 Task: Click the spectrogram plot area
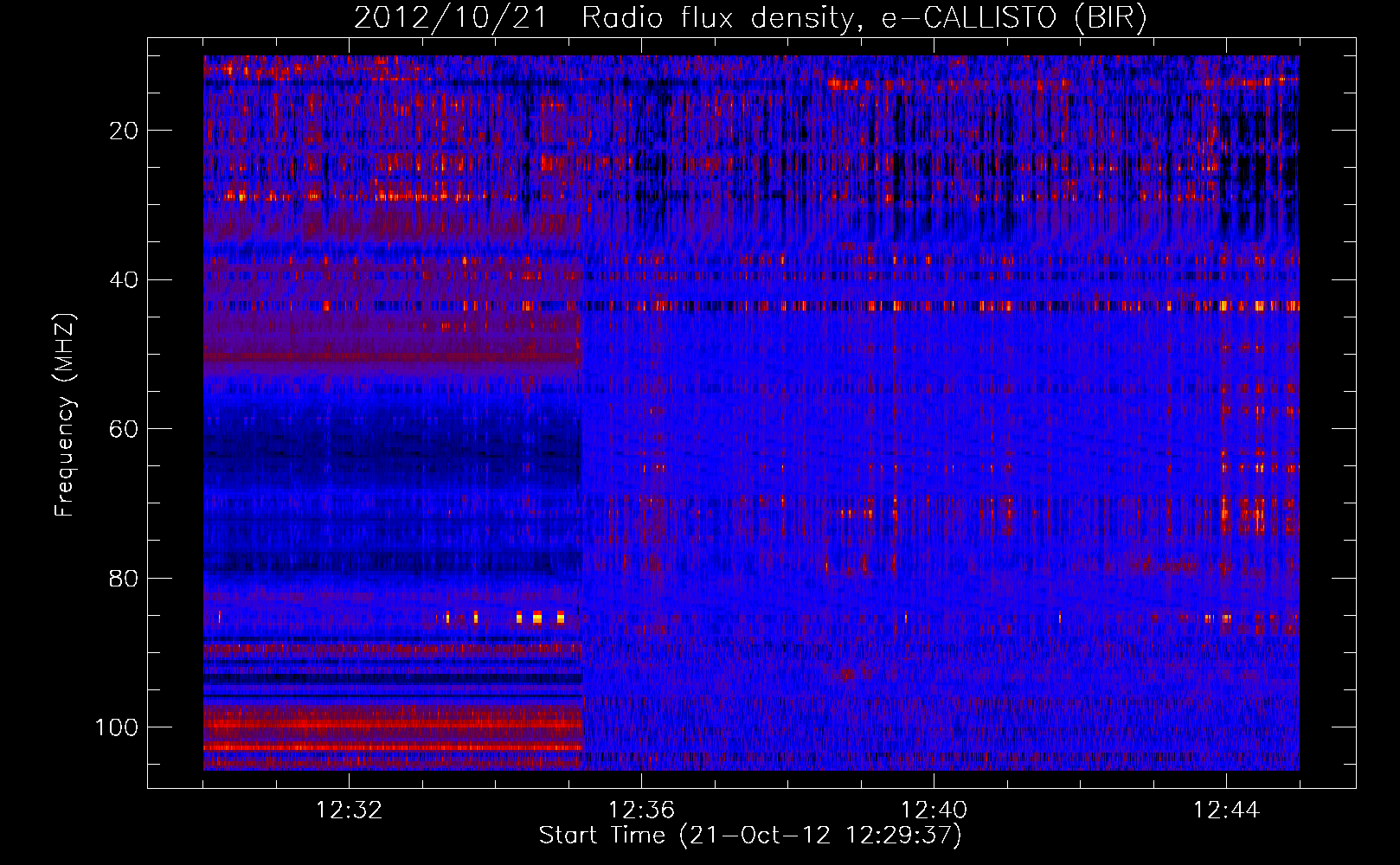tap(751, 413)
